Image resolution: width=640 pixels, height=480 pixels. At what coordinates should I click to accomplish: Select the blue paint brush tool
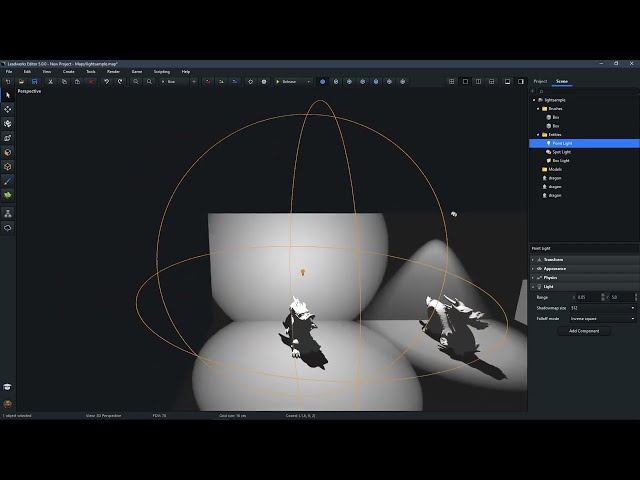point(8,181)
